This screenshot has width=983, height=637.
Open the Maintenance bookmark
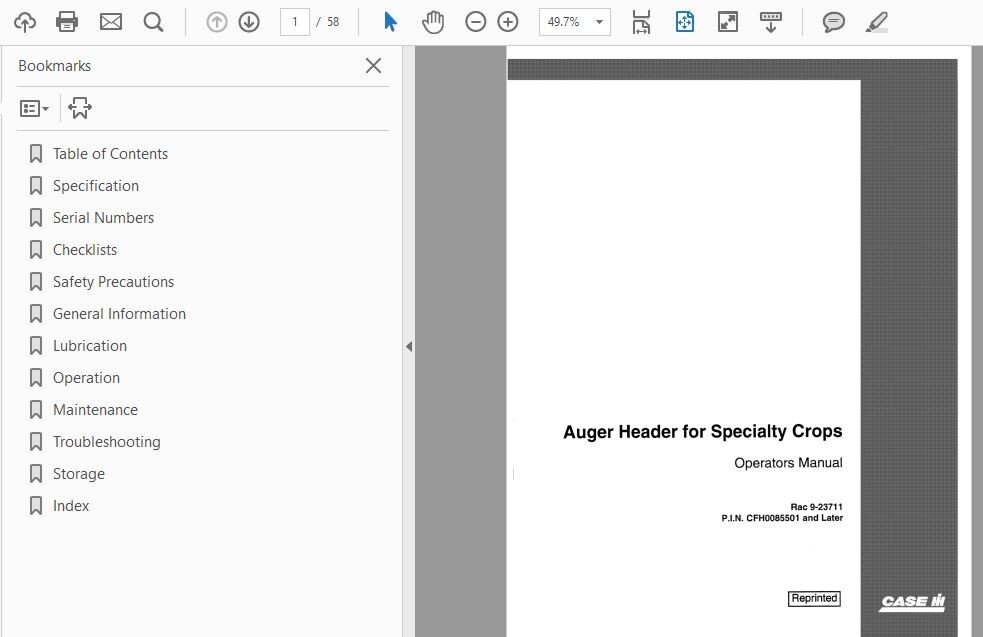tap(95, 409)
